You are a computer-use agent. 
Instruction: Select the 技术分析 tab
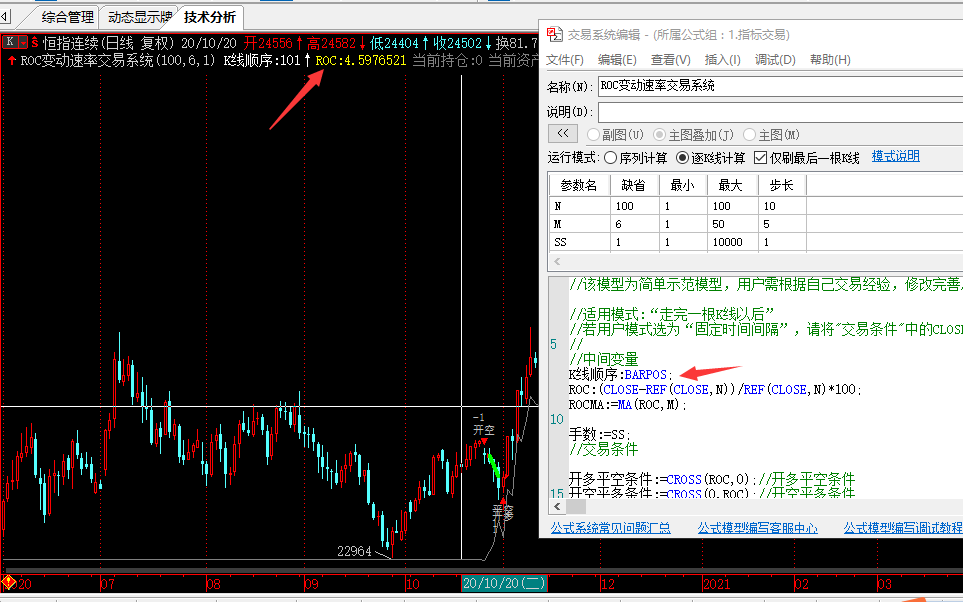209,17
